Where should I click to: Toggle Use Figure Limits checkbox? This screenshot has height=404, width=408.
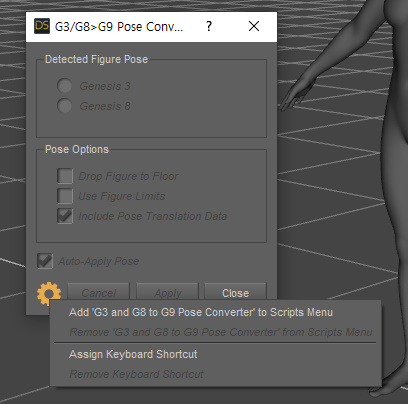(65, 196)
